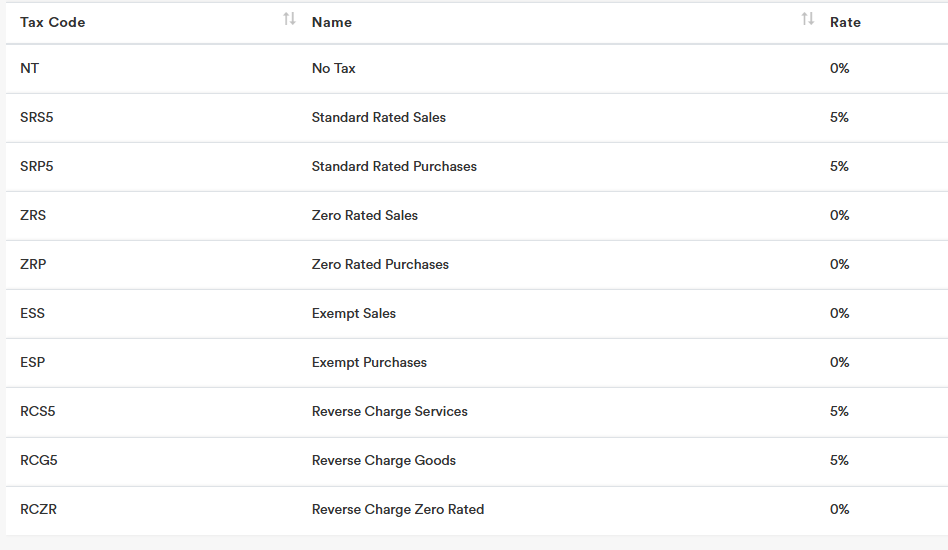Click the Exempt Purchases name

tap(369, 363)
